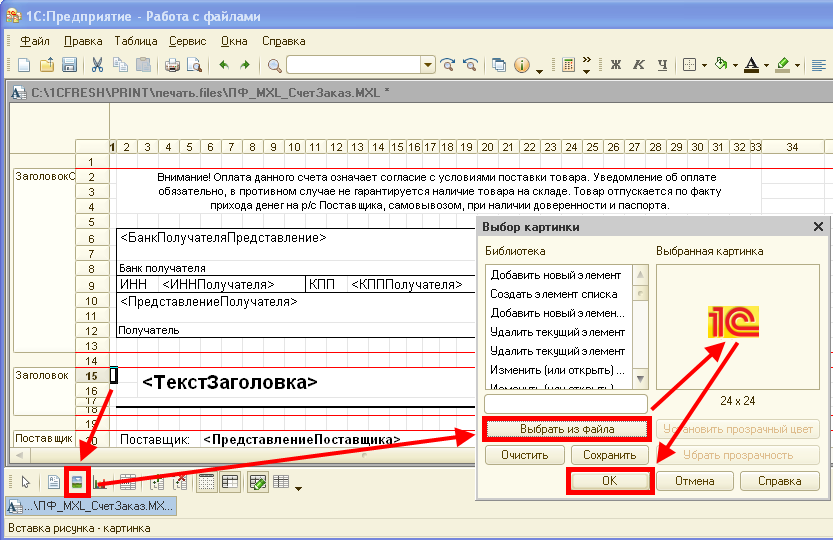Click the align text left icon

819,65
